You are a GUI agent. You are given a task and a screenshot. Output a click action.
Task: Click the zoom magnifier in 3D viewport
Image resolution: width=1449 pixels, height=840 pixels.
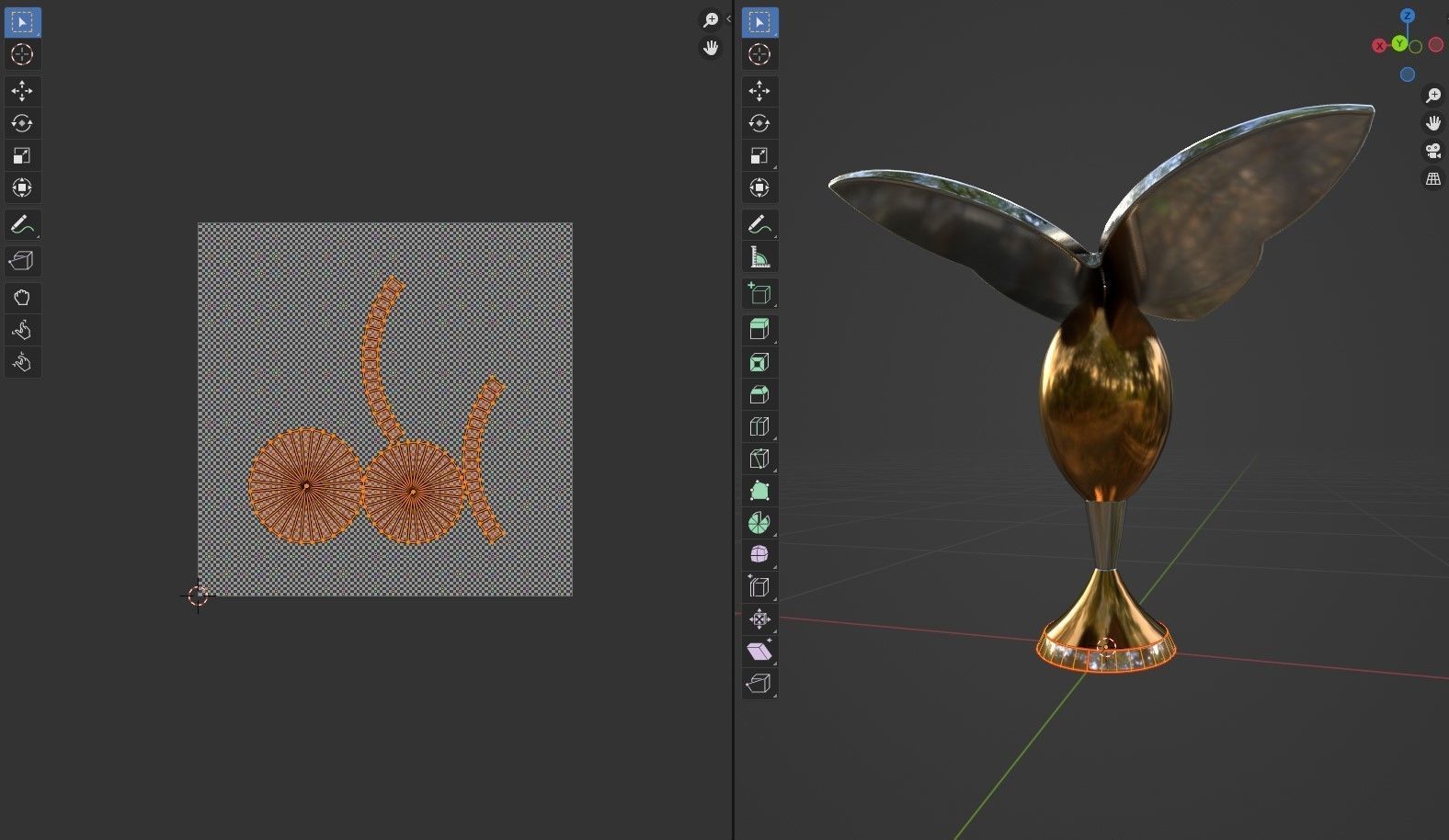tap(1433, 96)
